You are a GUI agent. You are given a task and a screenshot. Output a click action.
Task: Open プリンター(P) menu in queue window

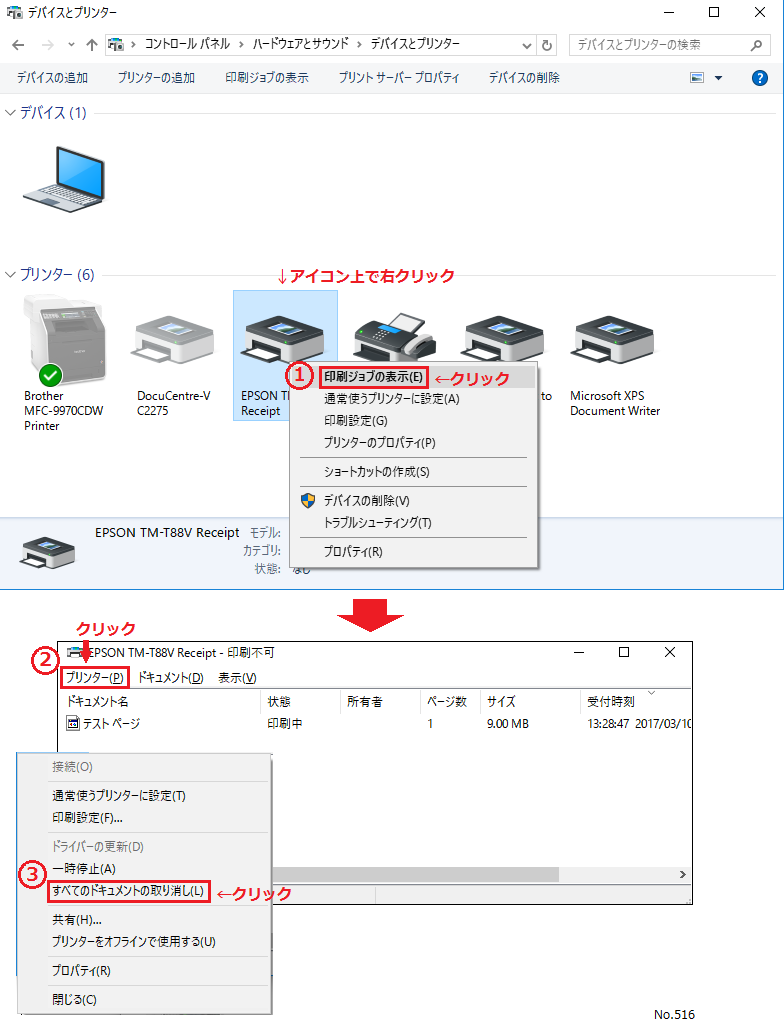click(x=95, y=677)
